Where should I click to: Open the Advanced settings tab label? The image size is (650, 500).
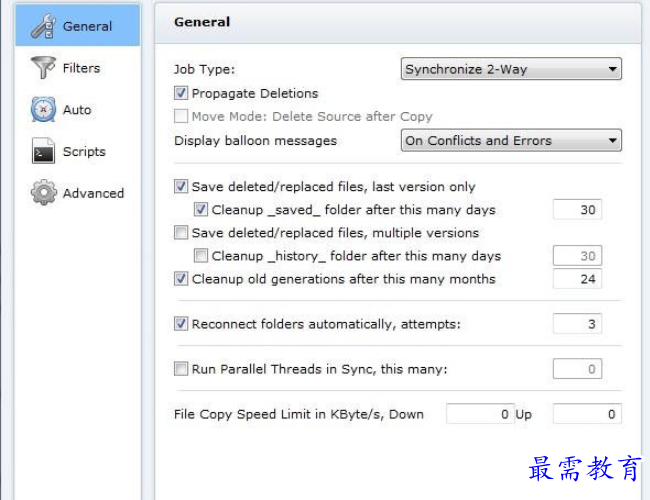tap(93, 193)
